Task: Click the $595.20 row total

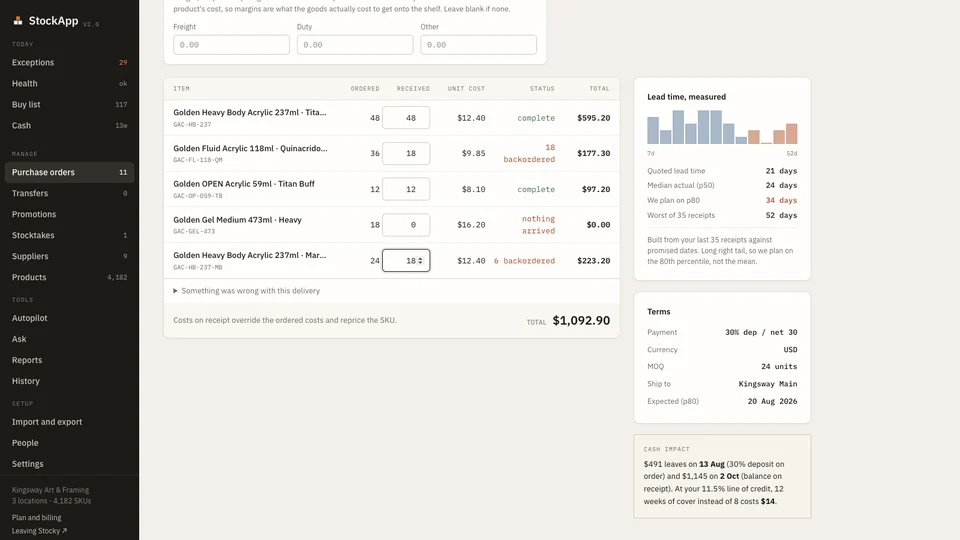Action: point(593,118)
